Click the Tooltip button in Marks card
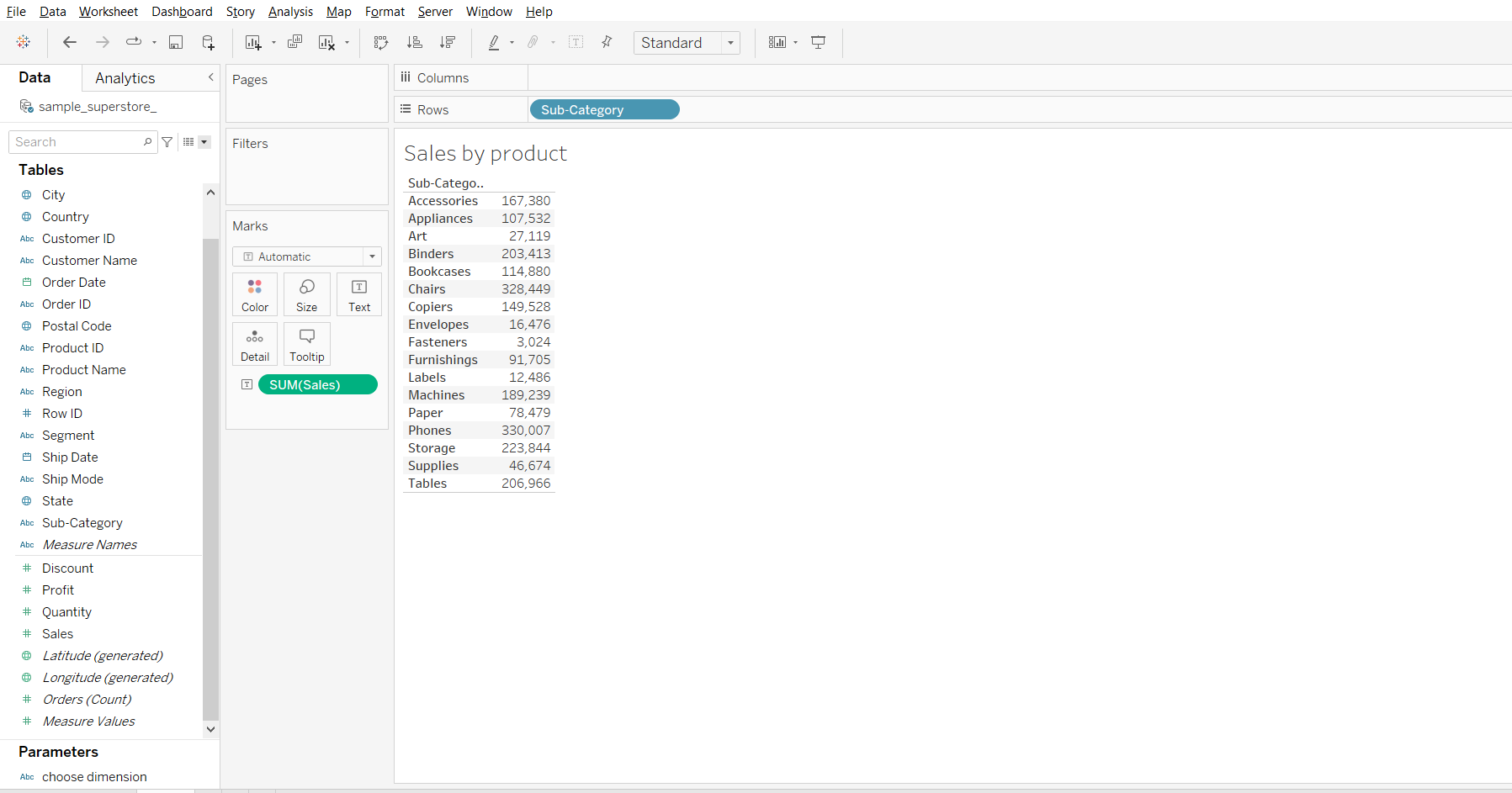The image size is (1512, 793). pyautogui.click(x=307, y=345)
